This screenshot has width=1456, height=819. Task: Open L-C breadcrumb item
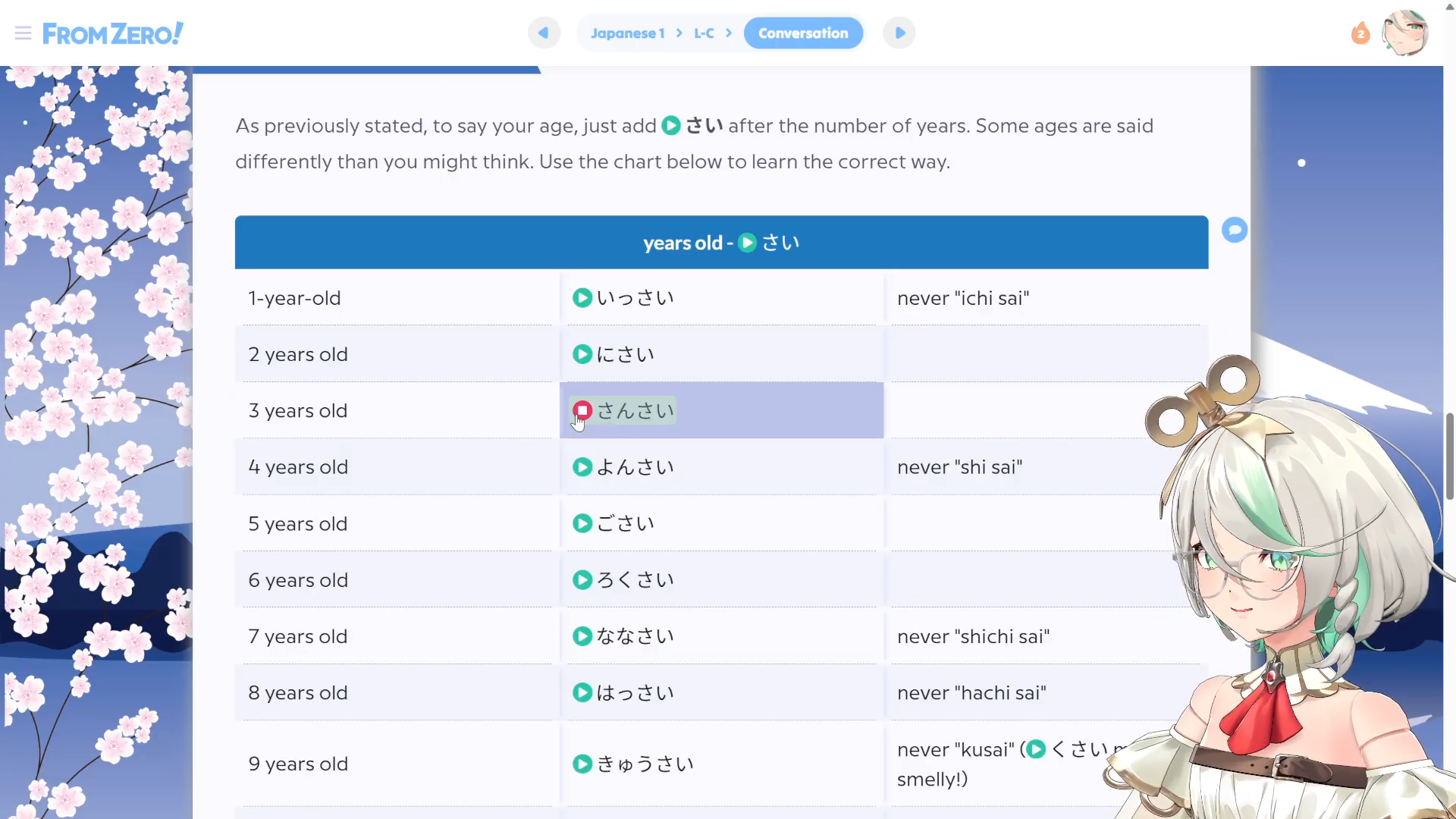(x=704, y=33)
